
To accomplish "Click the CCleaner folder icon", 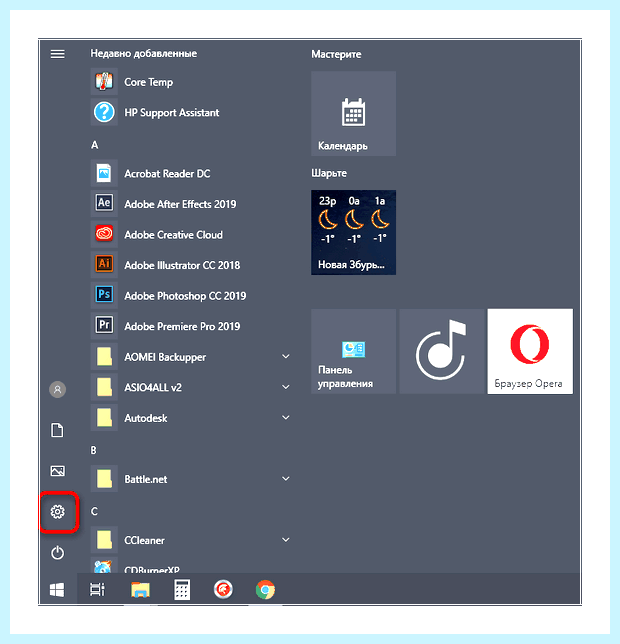I will pos(104,540).
